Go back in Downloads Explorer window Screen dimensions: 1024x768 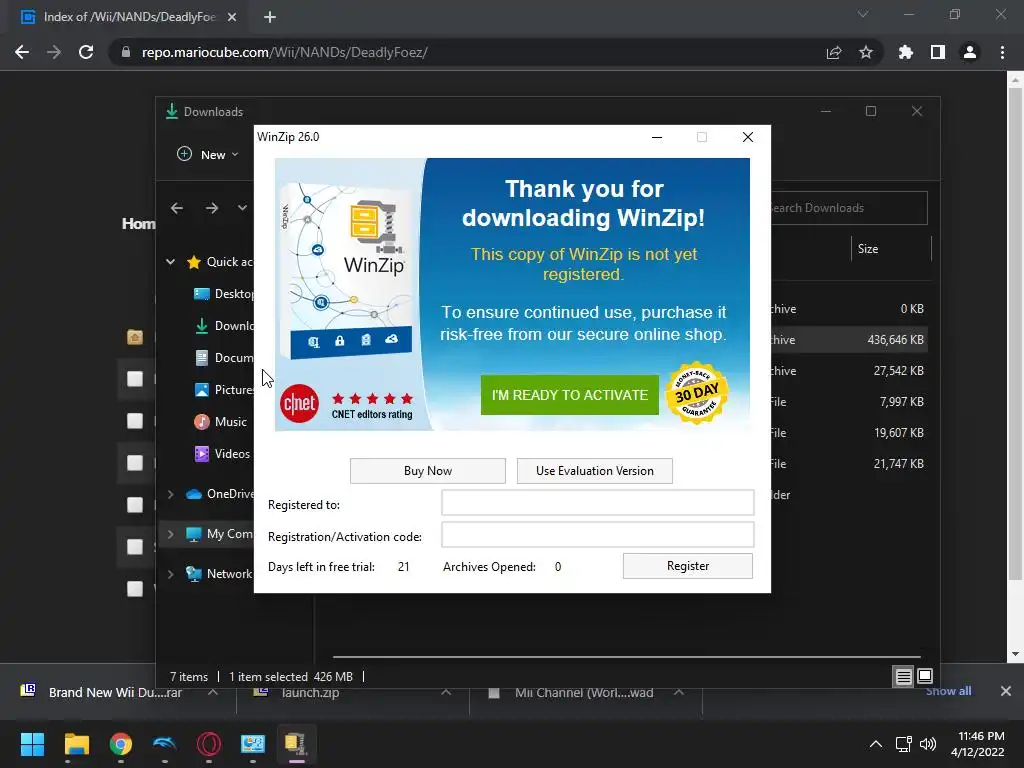(x=177, y=208)
